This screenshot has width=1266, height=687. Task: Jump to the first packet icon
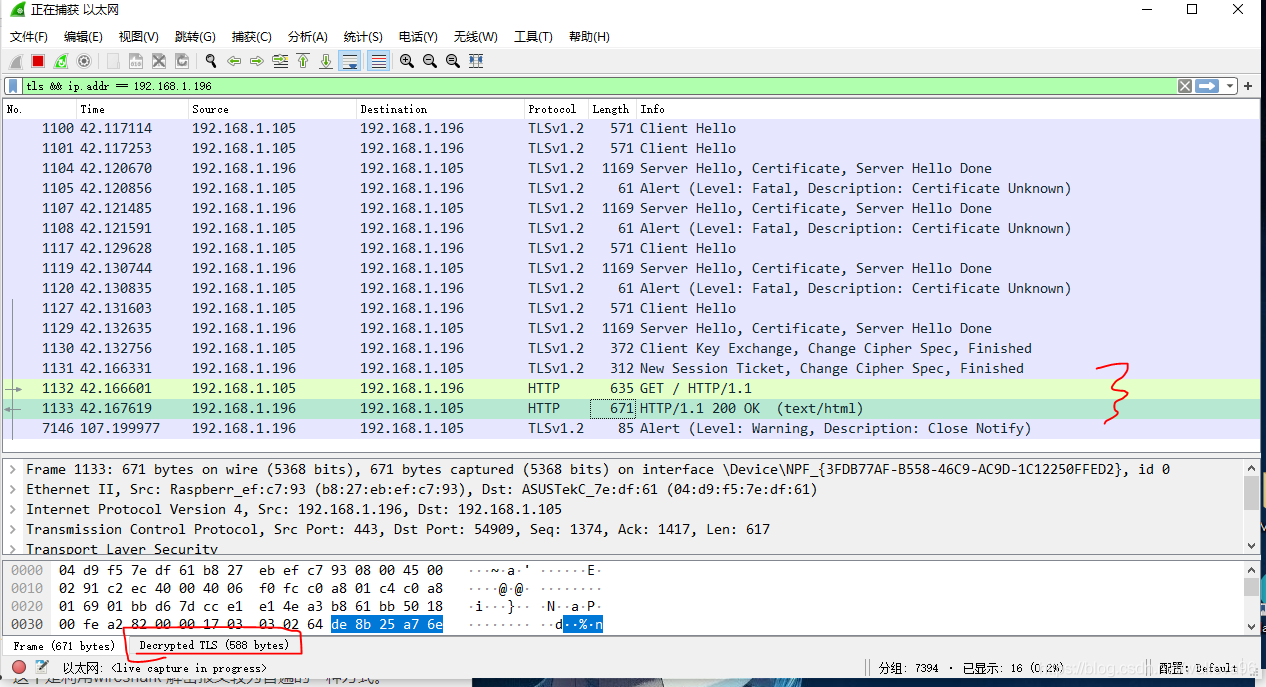303,61
